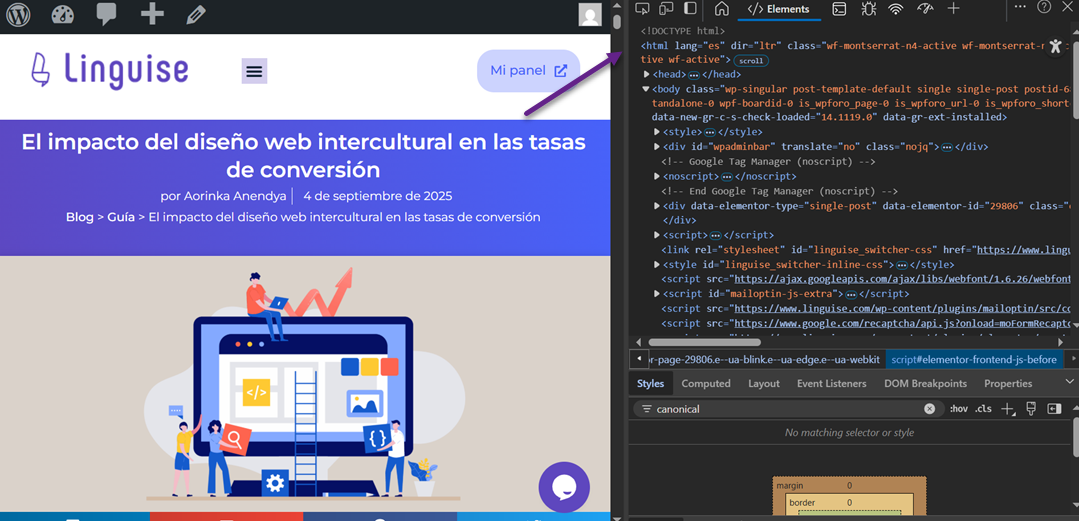Switch to the Elements tab

point(778,9)
